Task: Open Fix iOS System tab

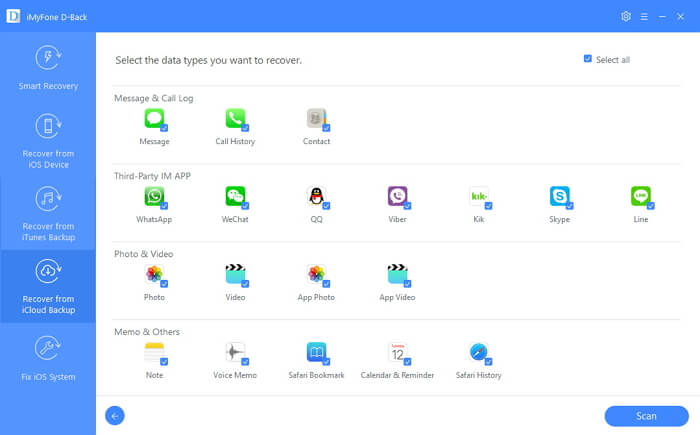Action: (48, 359)
